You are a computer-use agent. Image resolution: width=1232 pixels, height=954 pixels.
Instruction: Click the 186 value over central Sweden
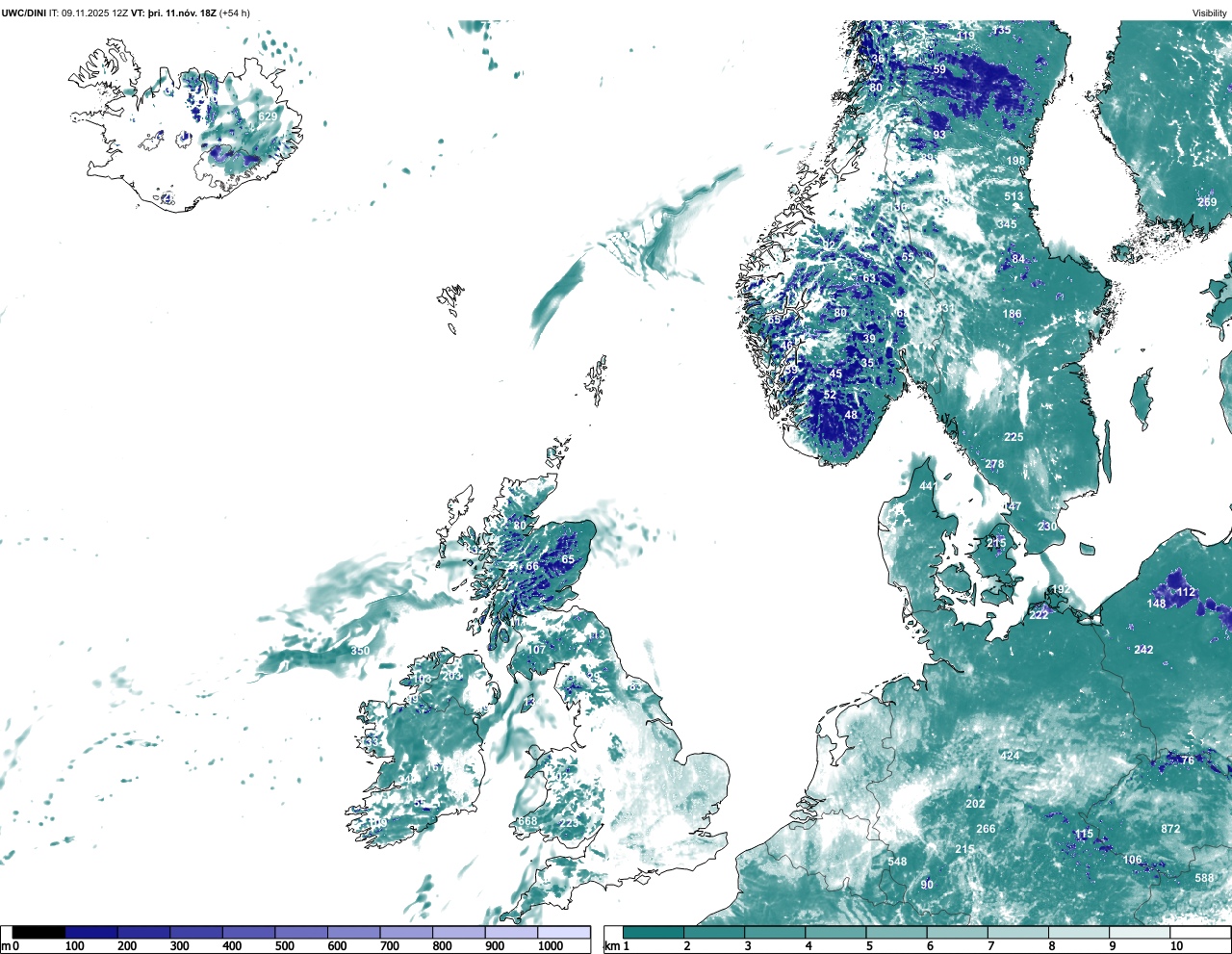pos(1012,314)
